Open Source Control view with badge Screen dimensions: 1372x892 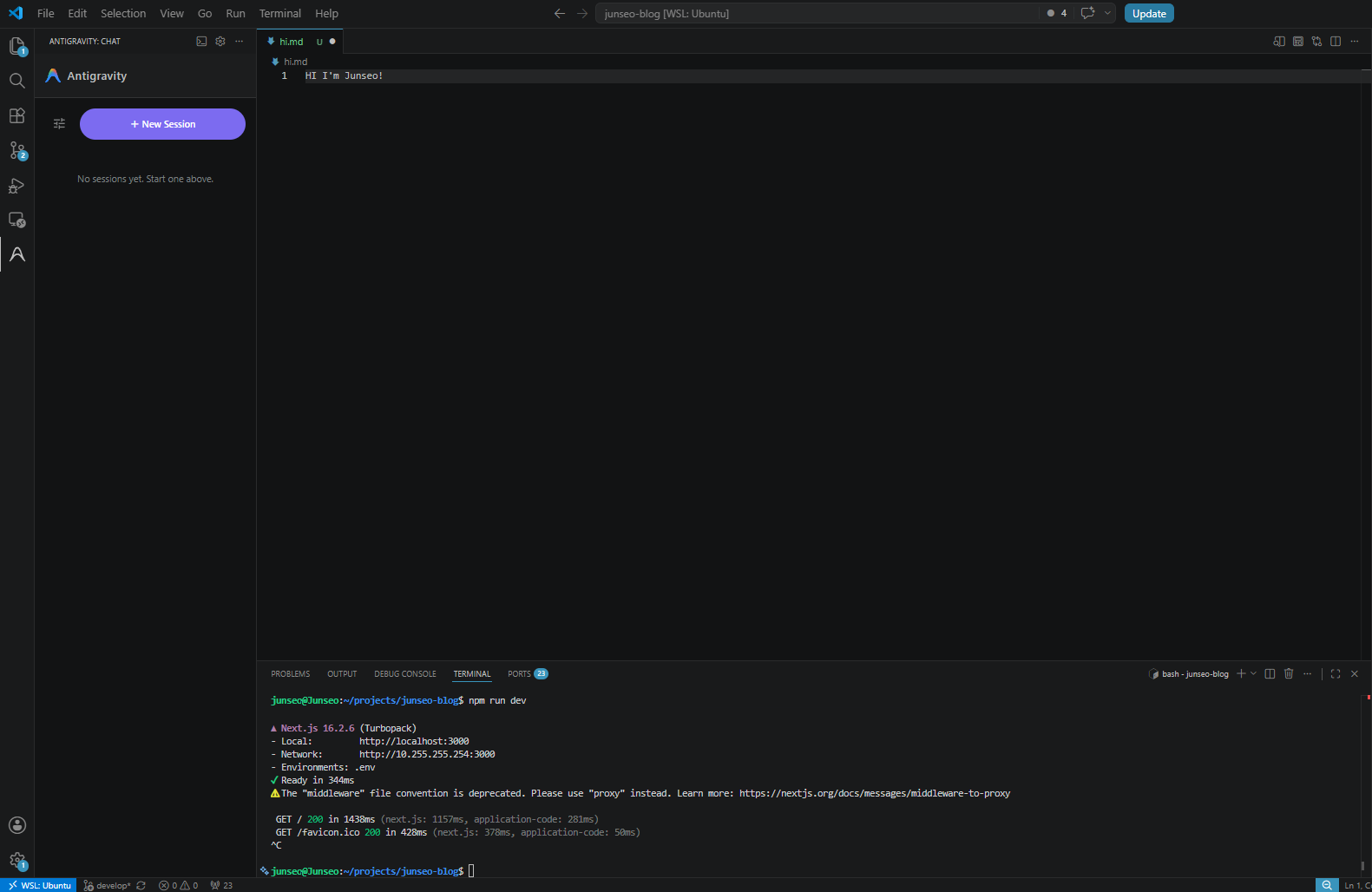[x=16, y=150]
